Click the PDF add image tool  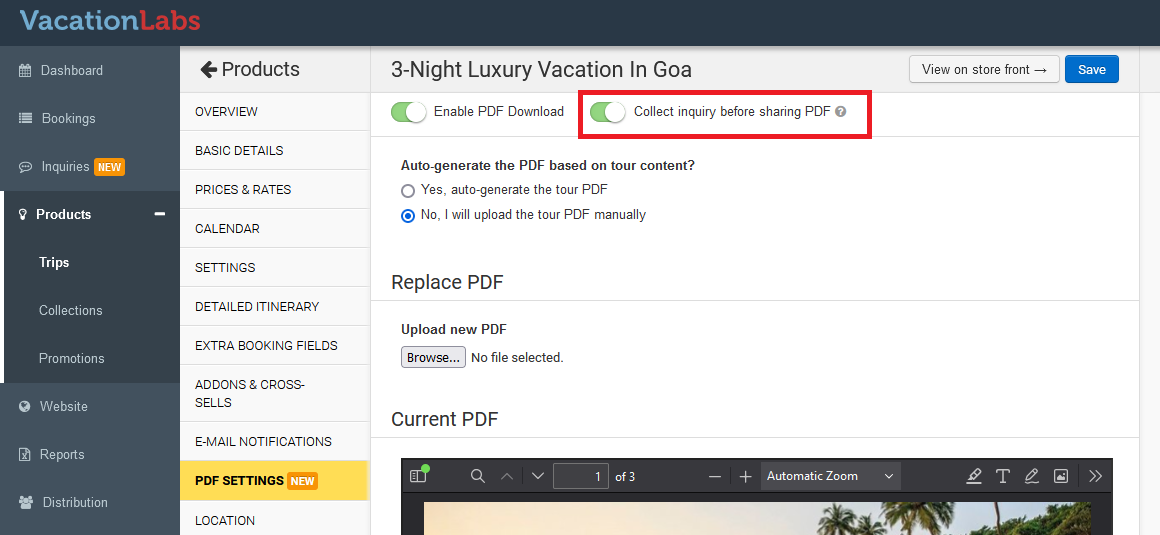click(x=1061, y=477)
